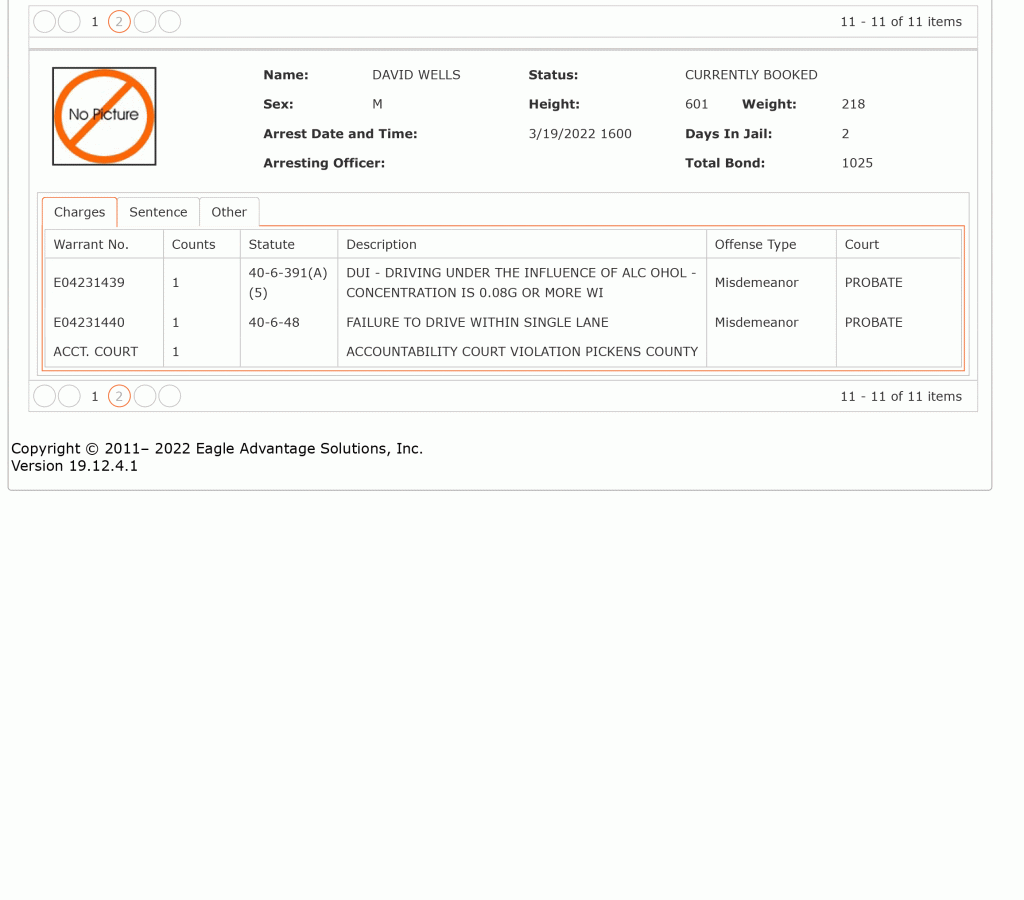Click the previous-page circle in top pager

[69, 22]
